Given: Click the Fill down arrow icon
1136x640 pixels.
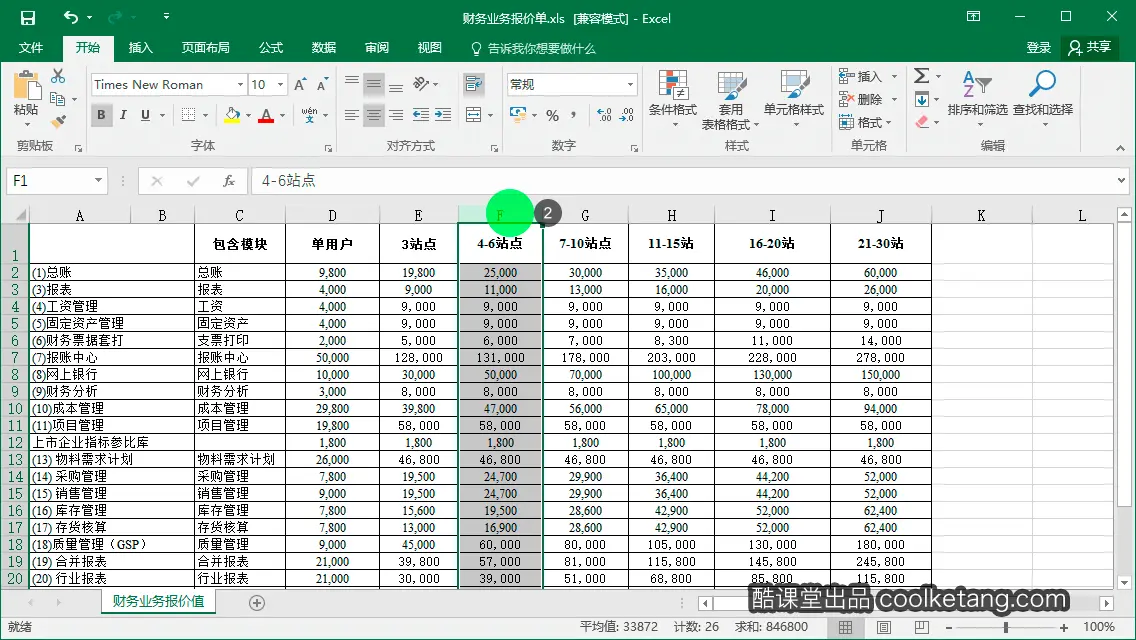Looking at the screenshot, I should 922,99.
